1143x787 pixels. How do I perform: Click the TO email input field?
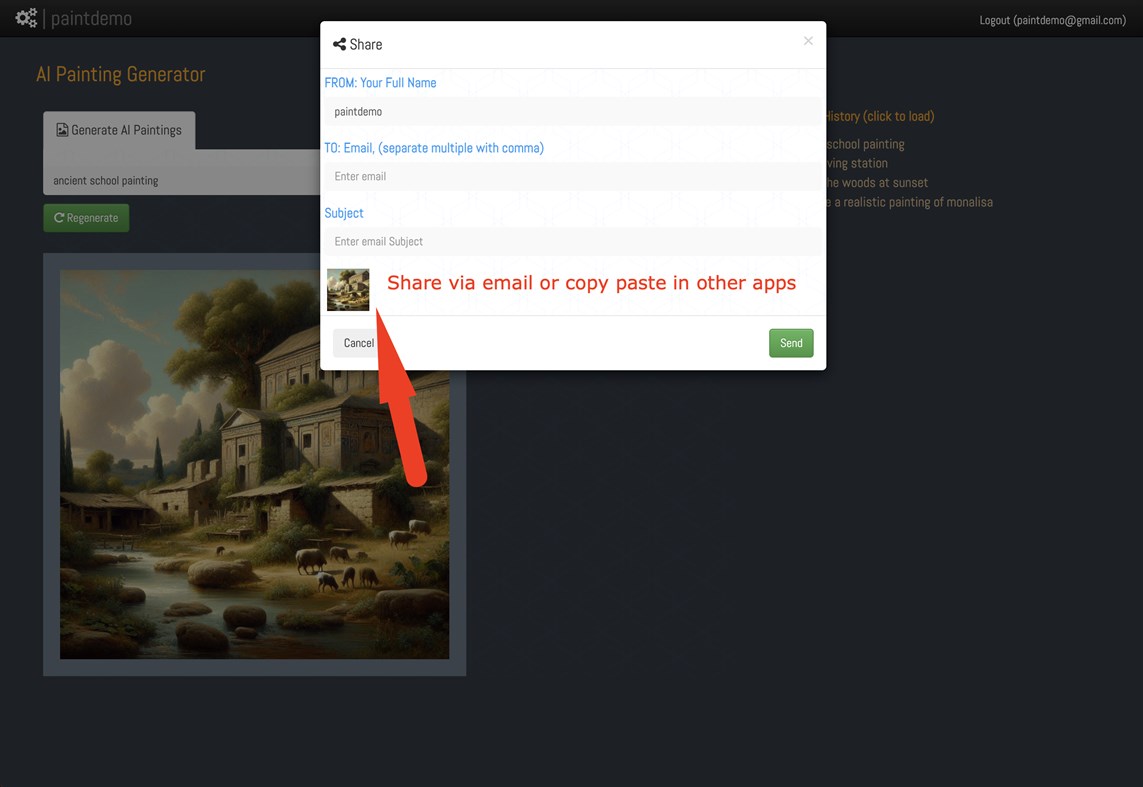[573, 176]
